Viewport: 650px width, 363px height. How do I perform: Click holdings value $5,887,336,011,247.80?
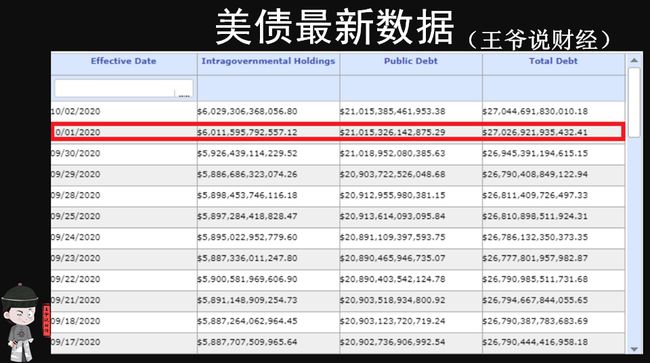247,258
